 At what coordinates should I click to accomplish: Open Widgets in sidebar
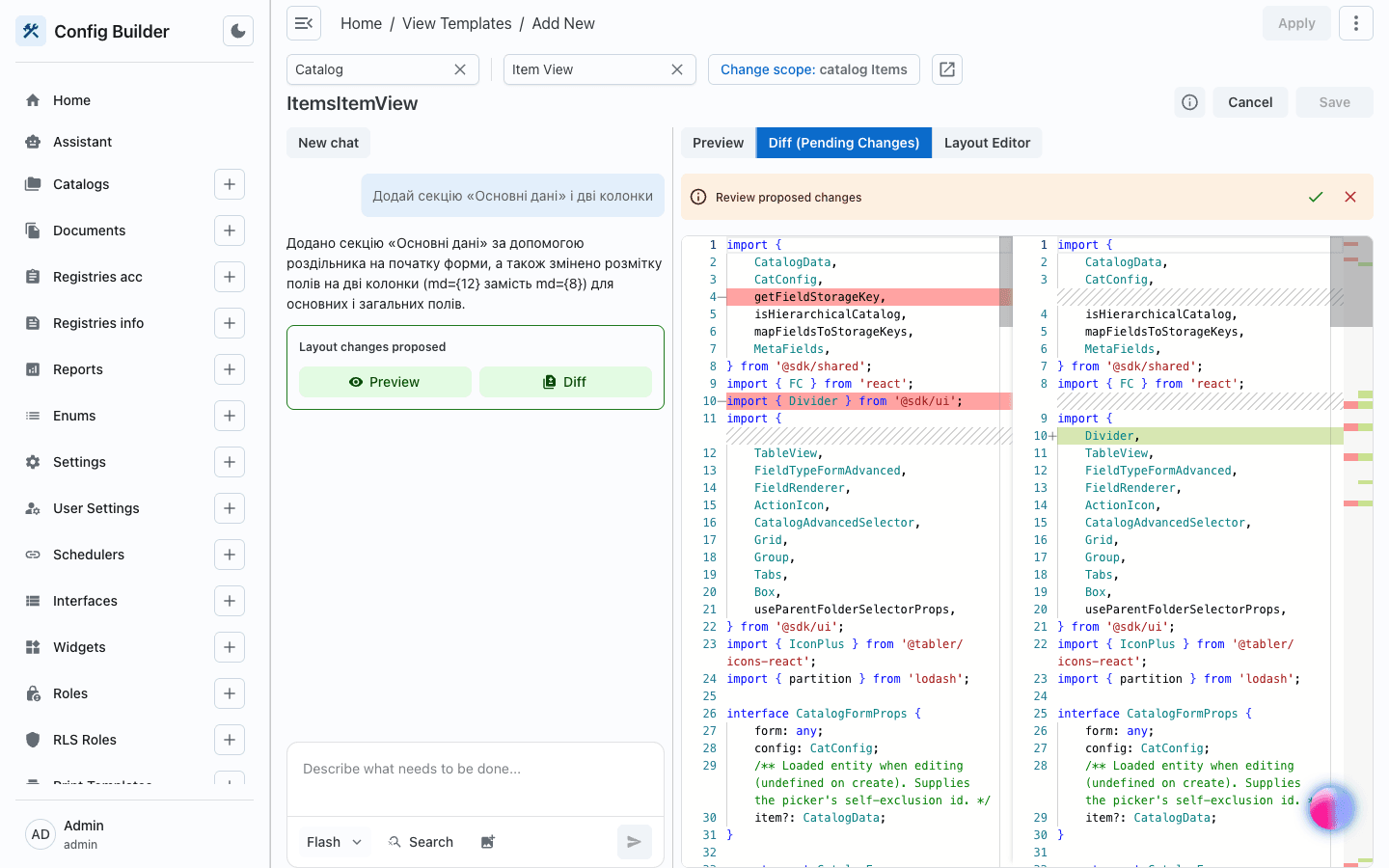pyautogui.click(x=79, y=647)
